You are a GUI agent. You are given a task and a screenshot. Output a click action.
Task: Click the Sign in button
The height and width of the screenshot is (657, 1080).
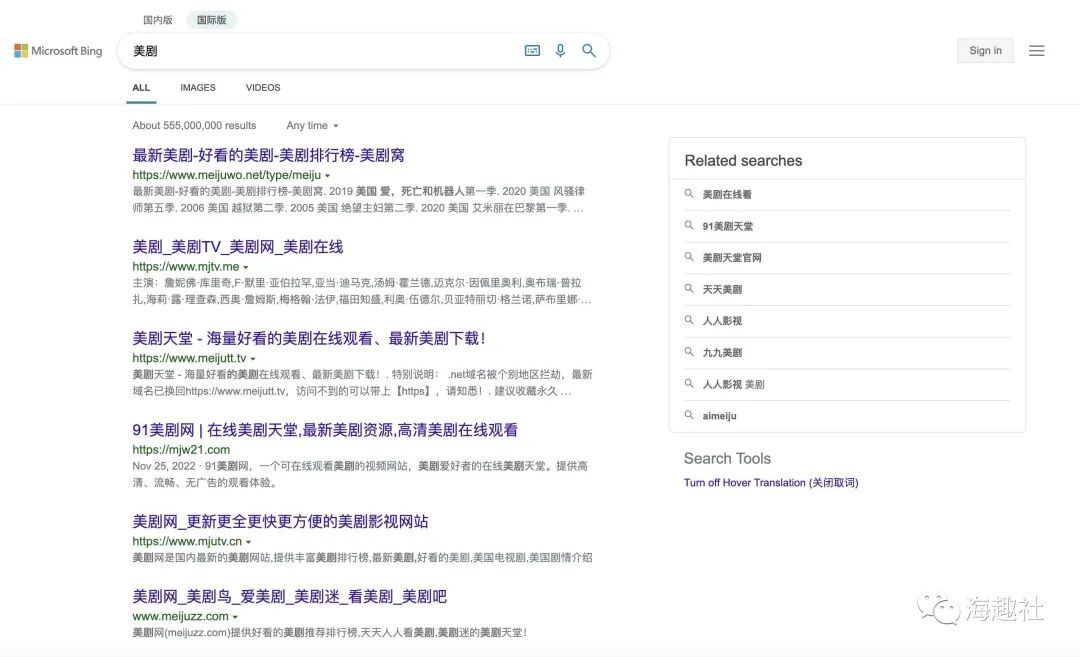click(x=985, y=50)
